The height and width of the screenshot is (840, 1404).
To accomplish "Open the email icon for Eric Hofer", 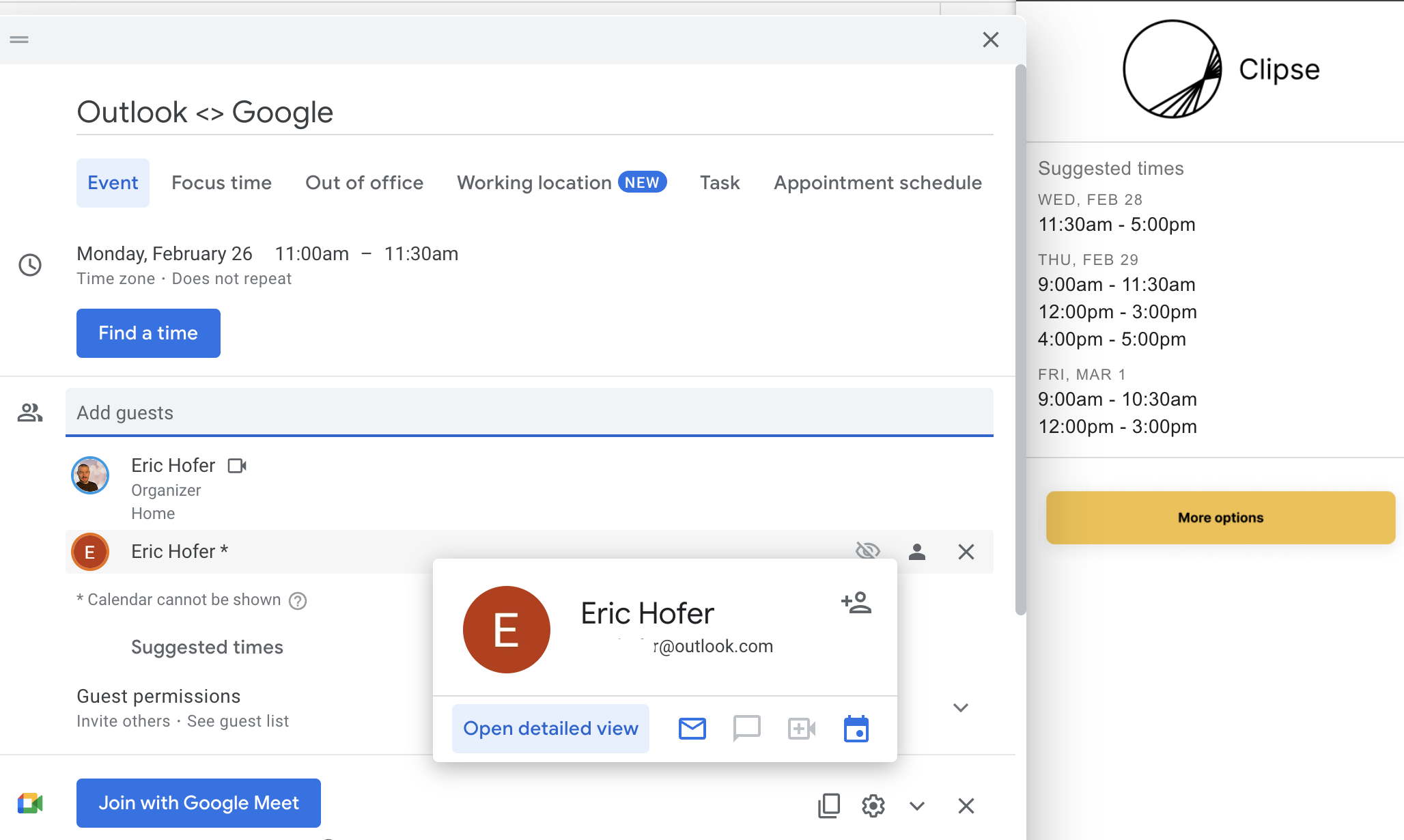I will (x=692, y=728).
